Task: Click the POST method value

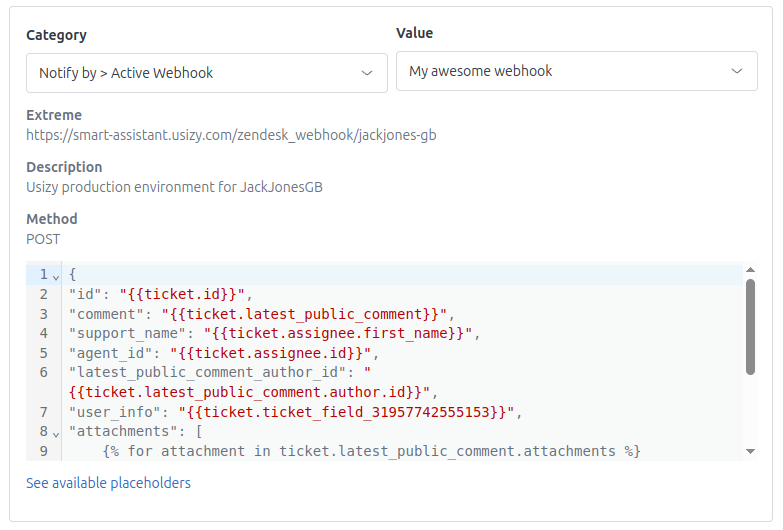Action: coord(43,239)
